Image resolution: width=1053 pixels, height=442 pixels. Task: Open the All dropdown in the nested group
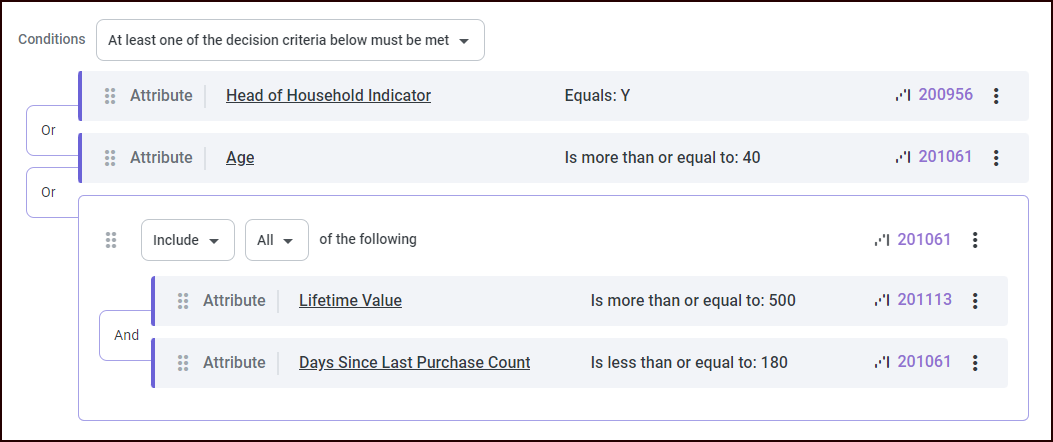(x=276, y=240)
